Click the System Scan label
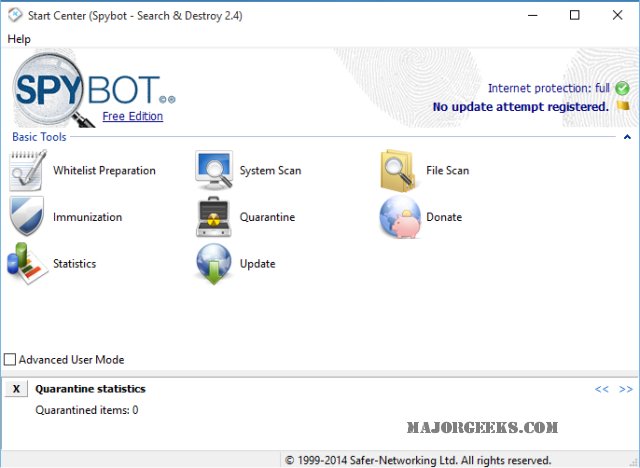Screen dimensions: 640x468 coord(270,170)
